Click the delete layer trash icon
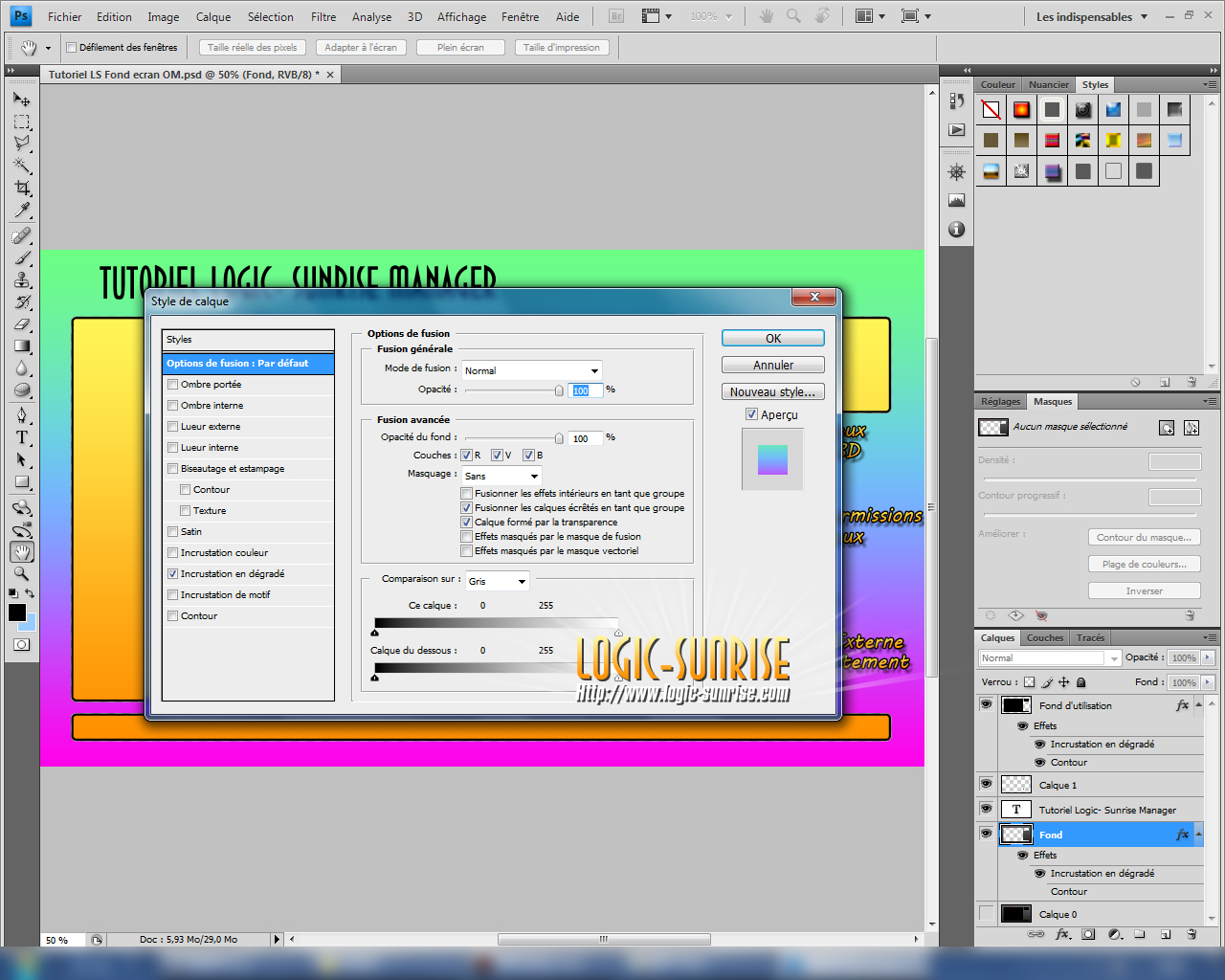Image resolution: width=1225 pixels, height=980 pixels. 1192,934
